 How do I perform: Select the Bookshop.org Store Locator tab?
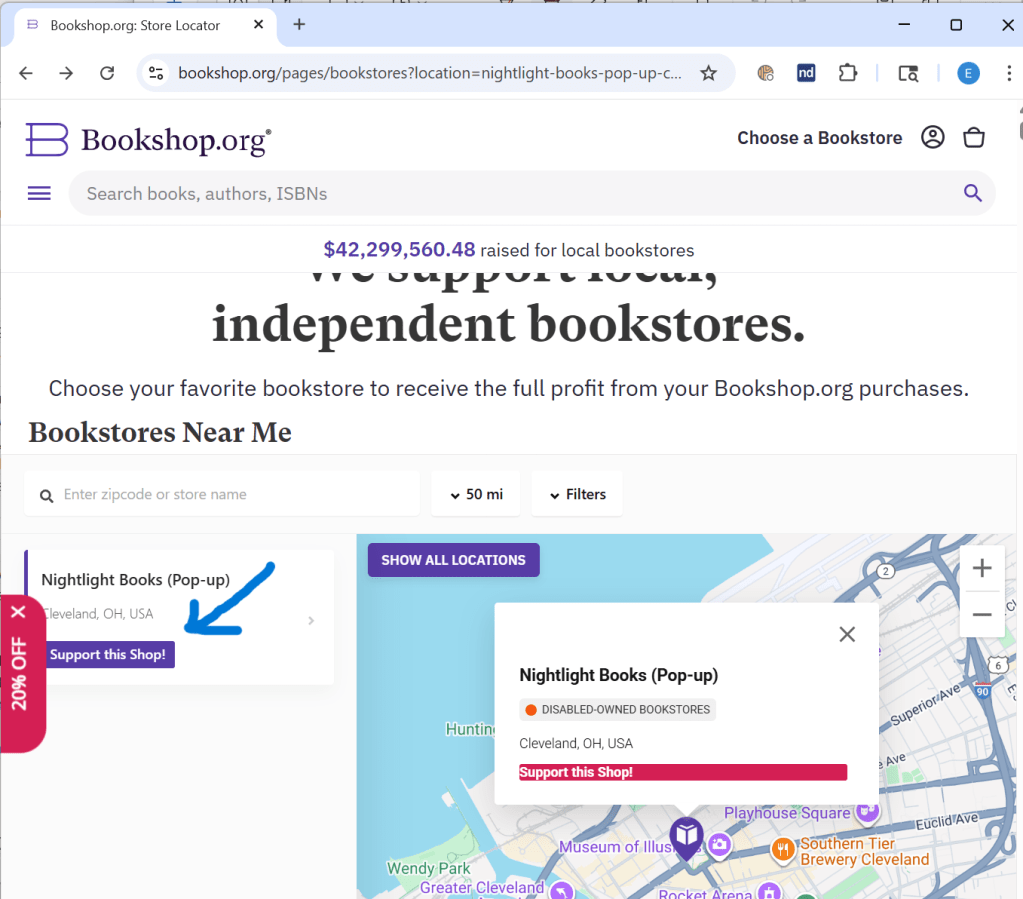click(135, 25)
